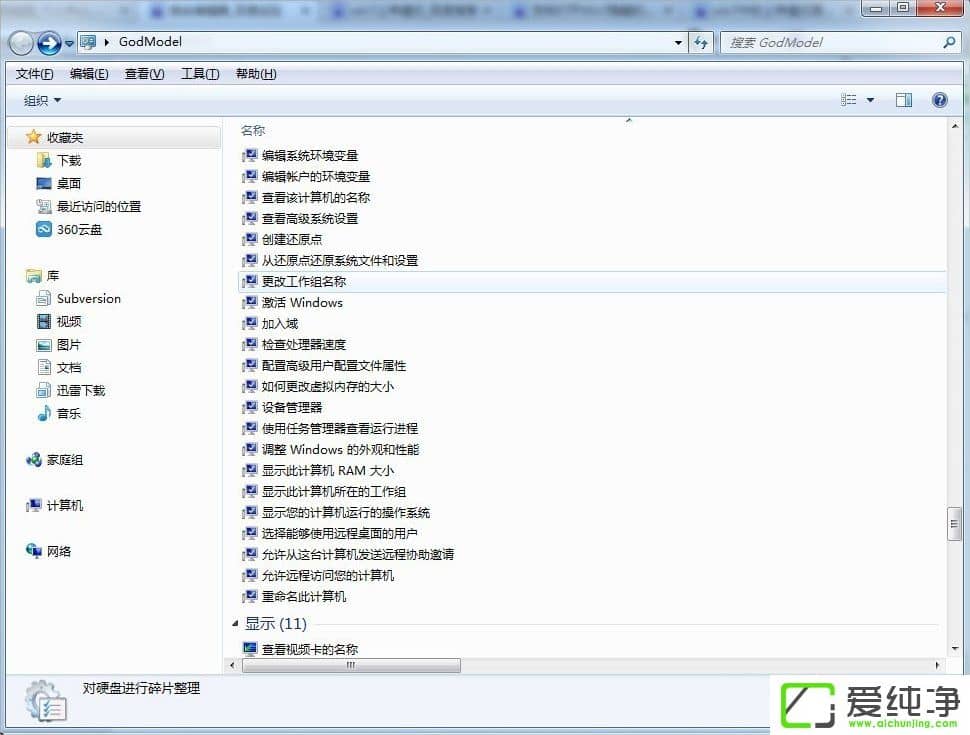Toggle the preview pane icon
970x735 pixels.
[904, 100]
